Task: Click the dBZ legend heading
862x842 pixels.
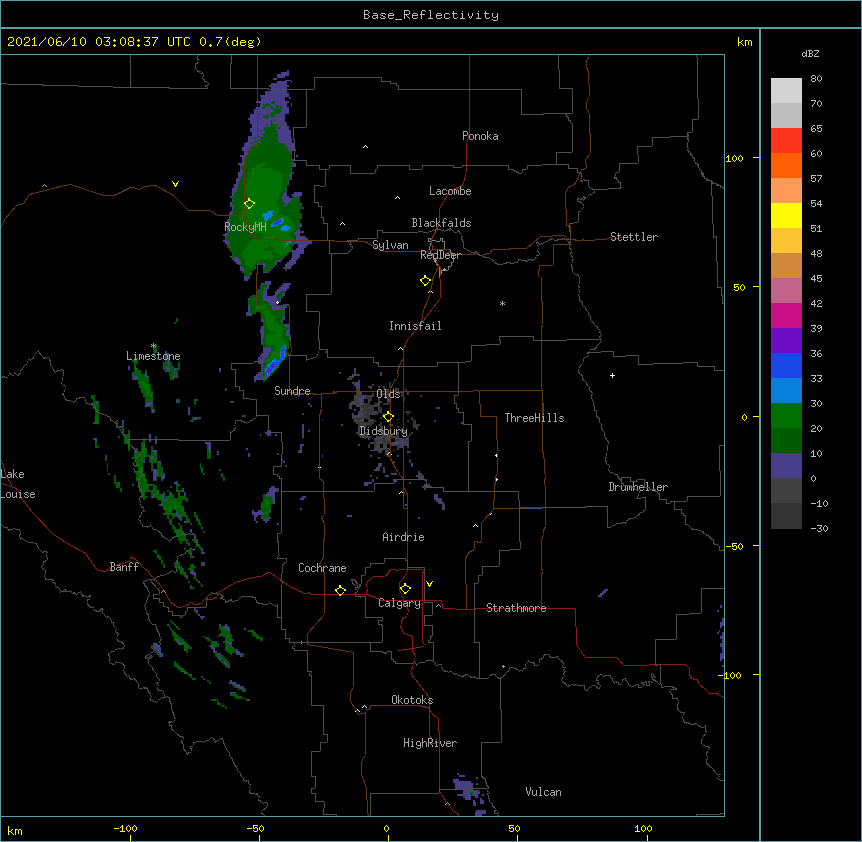Action: [810, 53]
